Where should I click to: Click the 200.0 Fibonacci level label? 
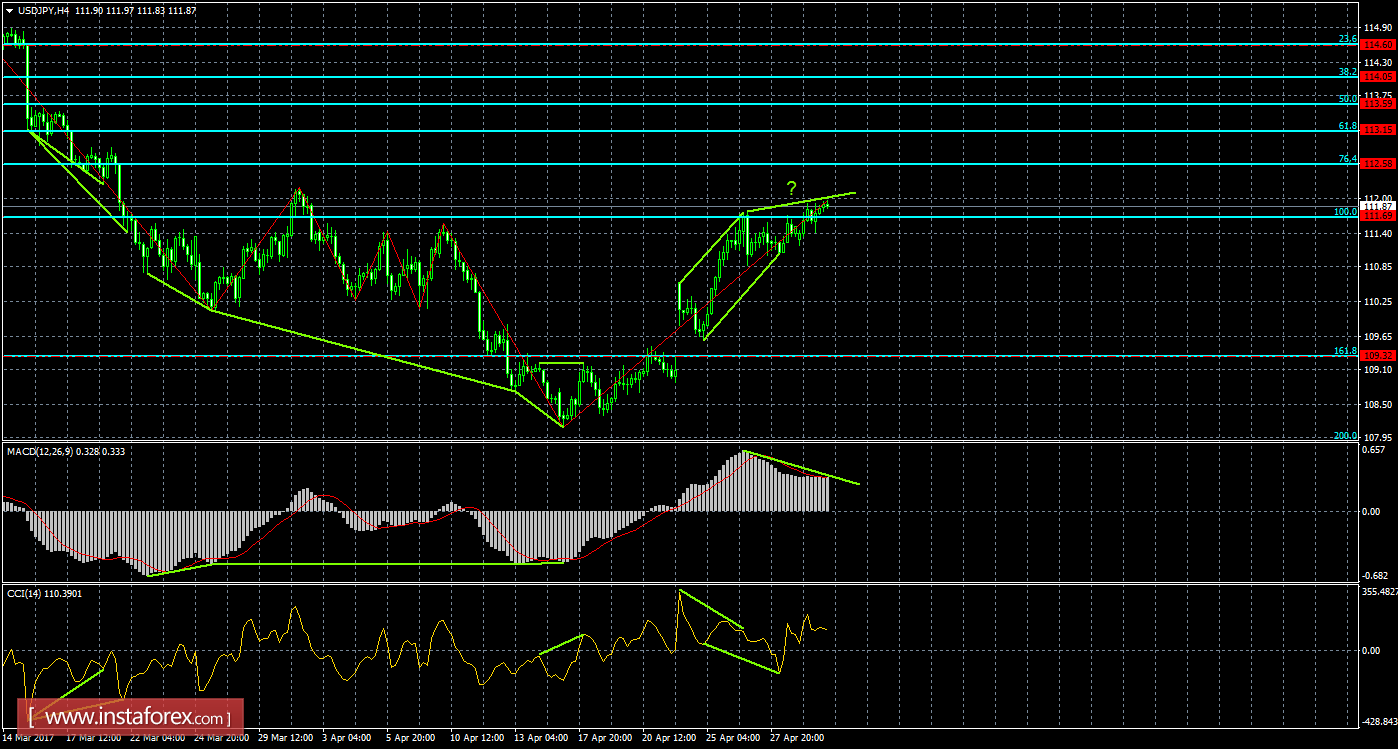click(x=1345, y=435)
